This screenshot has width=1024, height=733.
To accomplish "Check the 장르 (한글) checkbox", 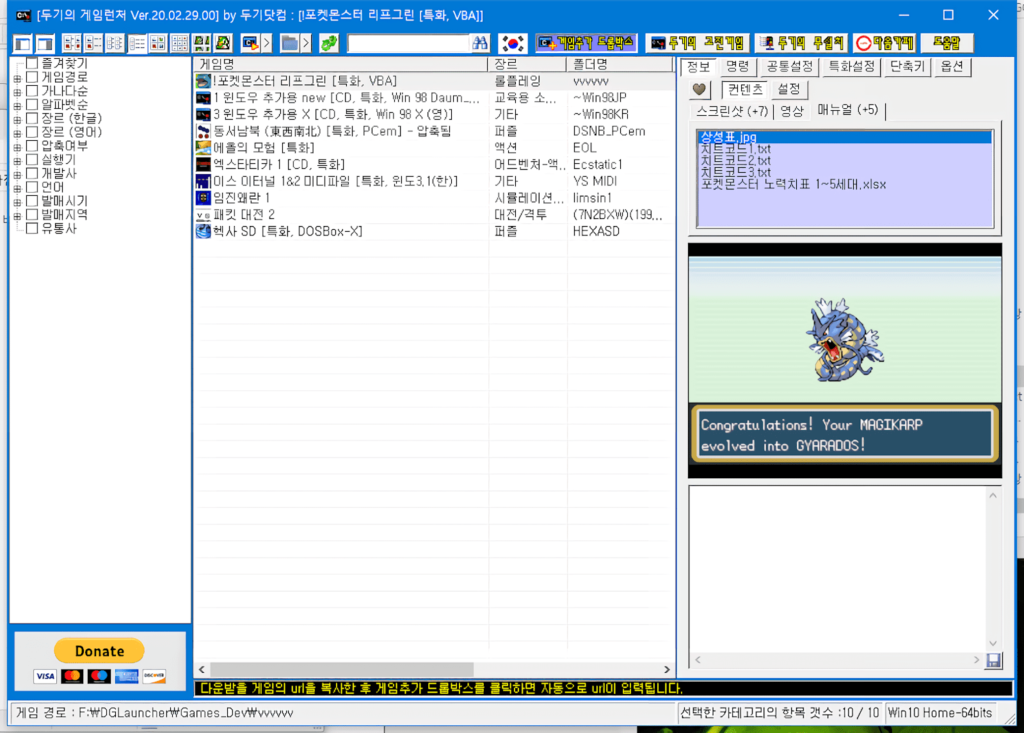I will (x=31, y=118).
